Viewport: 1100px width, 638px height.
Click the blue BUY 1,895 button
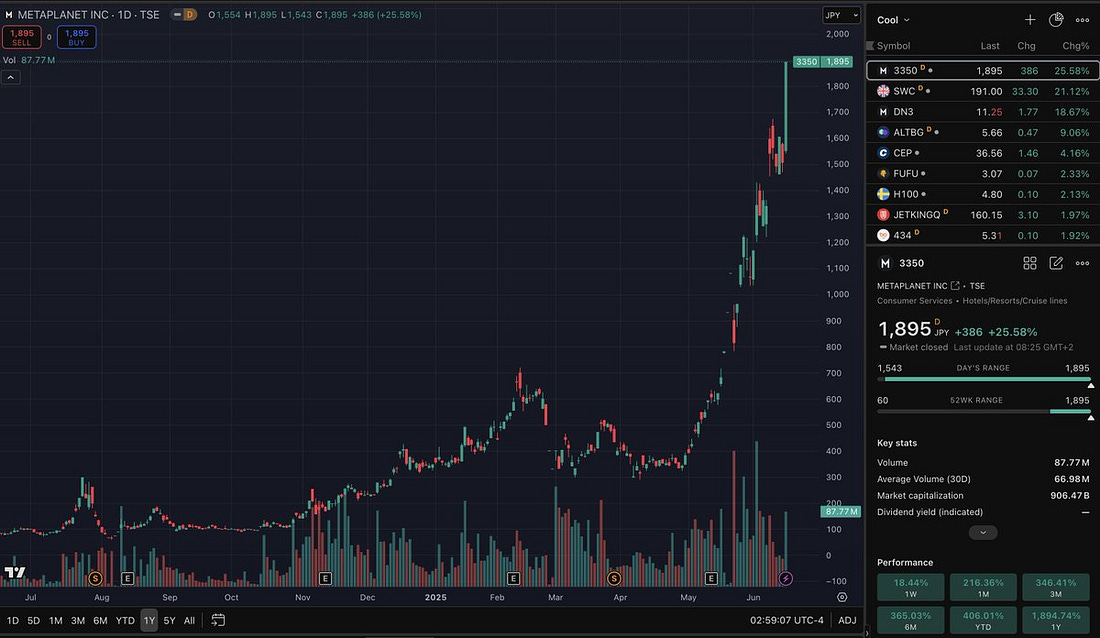76,37
